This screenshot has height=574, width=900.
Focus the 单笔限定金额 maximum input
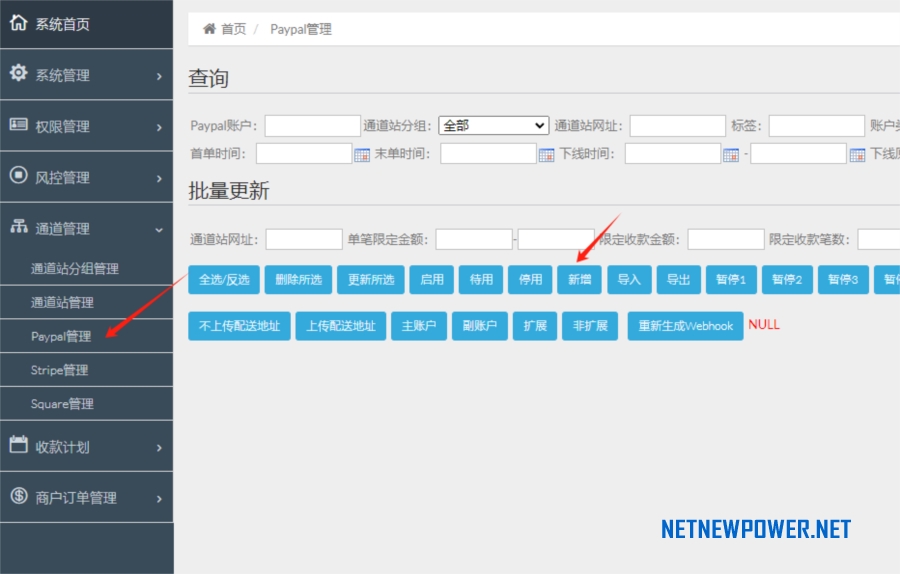coord(556,239)
